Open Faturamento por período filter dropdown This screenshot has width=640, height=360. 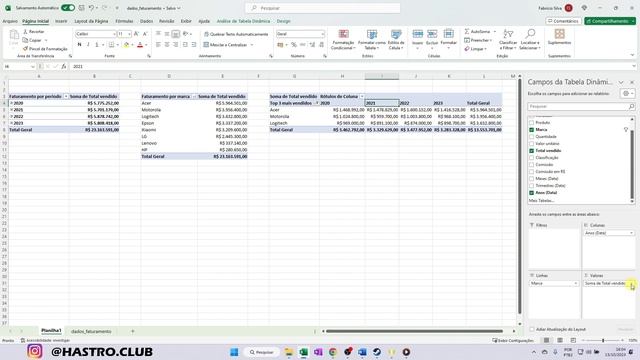66,96
